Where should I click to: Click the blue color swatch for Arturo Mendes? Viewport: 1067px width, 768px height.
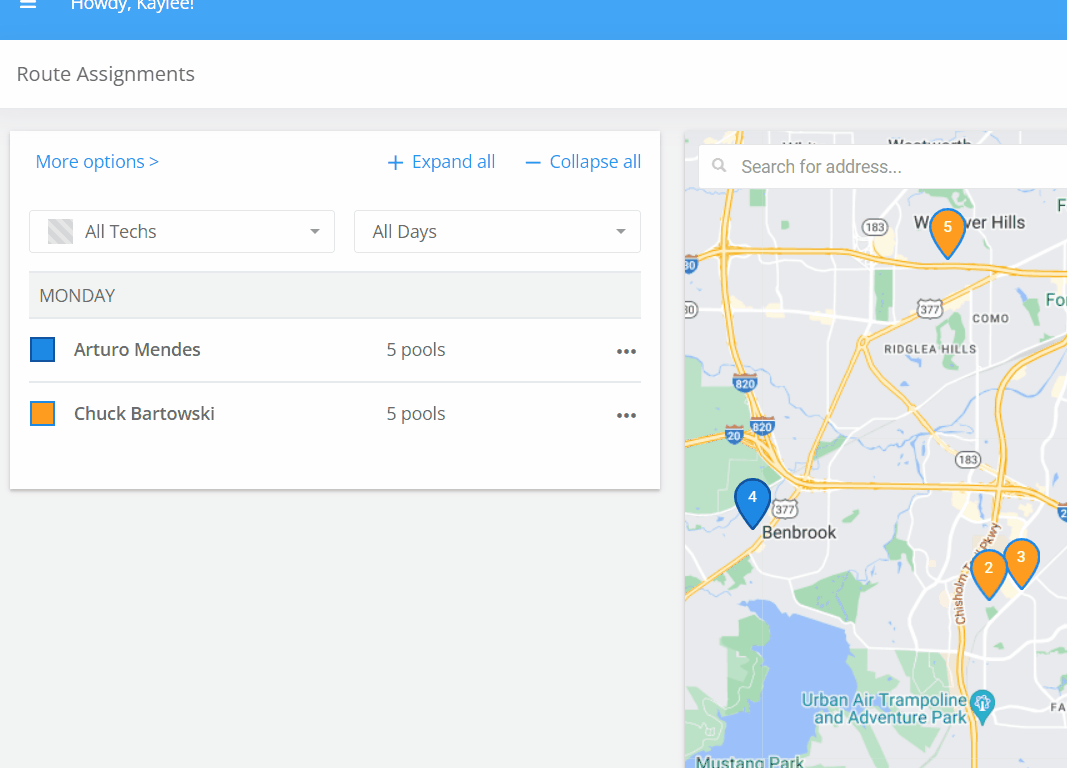click(x=42, y=349)
